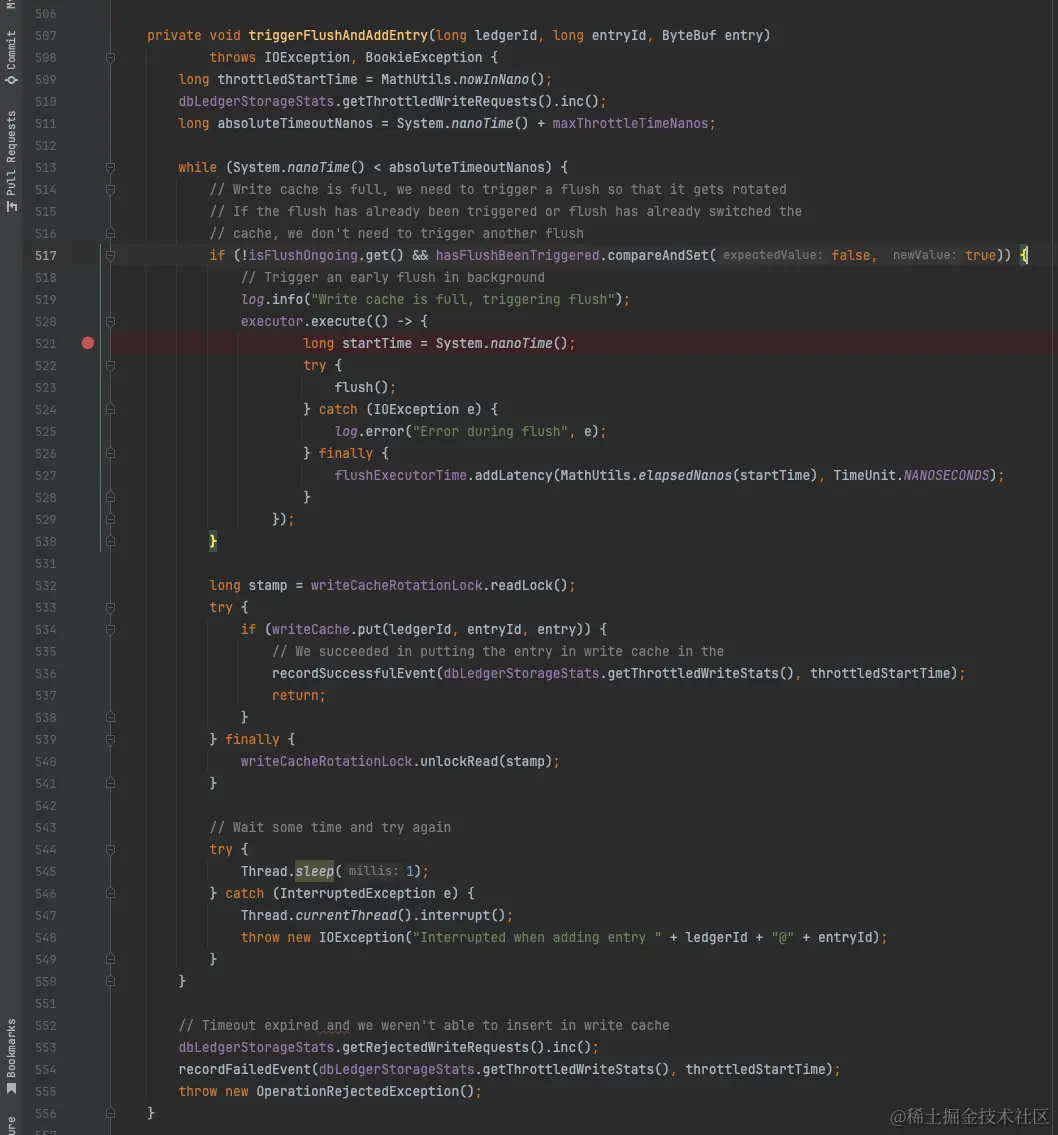Click the NANOSECONDS constant
The image size is (1058, 1135).
[946, 476]
